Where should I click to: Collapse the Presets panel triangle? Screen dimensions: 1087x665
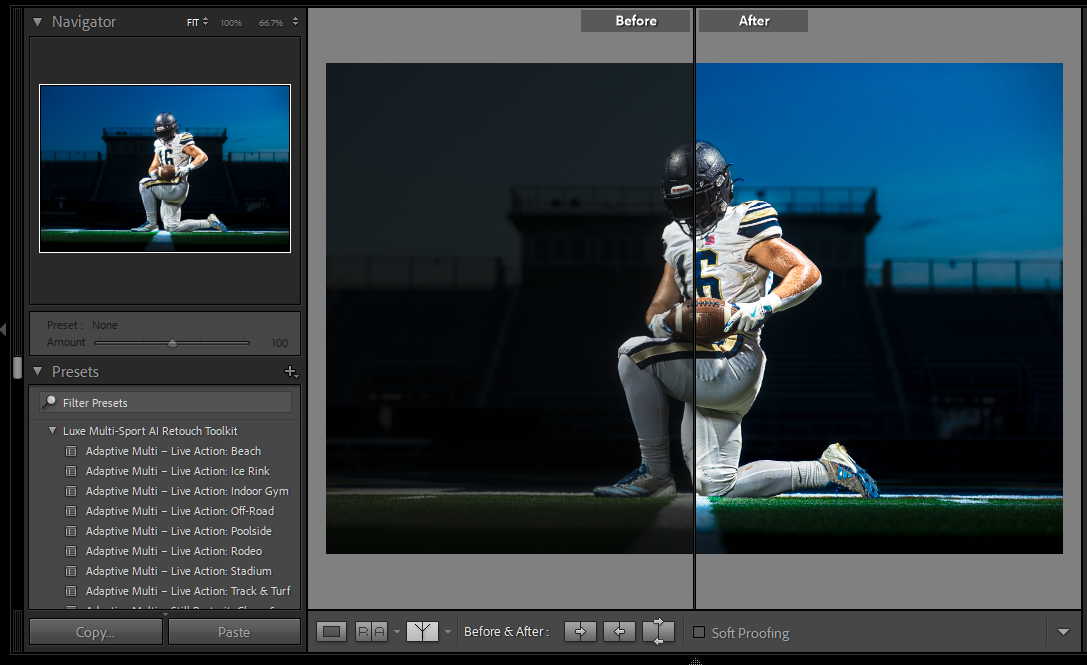pyautogui.click(x=38, y=371)
